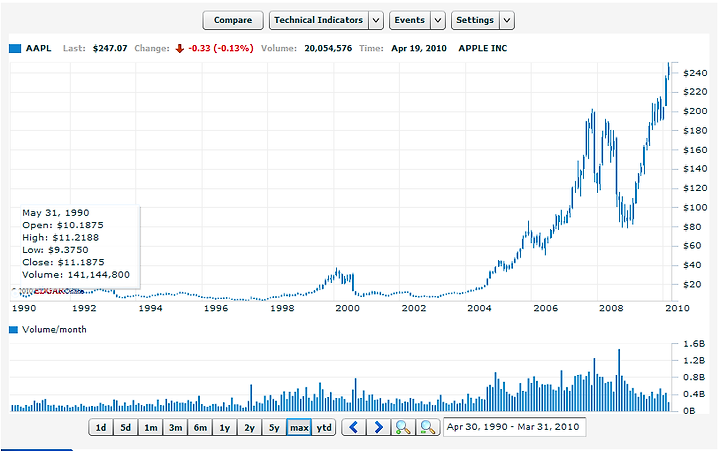Click the change value -0.33 (-0.13%)

(221, 48)
